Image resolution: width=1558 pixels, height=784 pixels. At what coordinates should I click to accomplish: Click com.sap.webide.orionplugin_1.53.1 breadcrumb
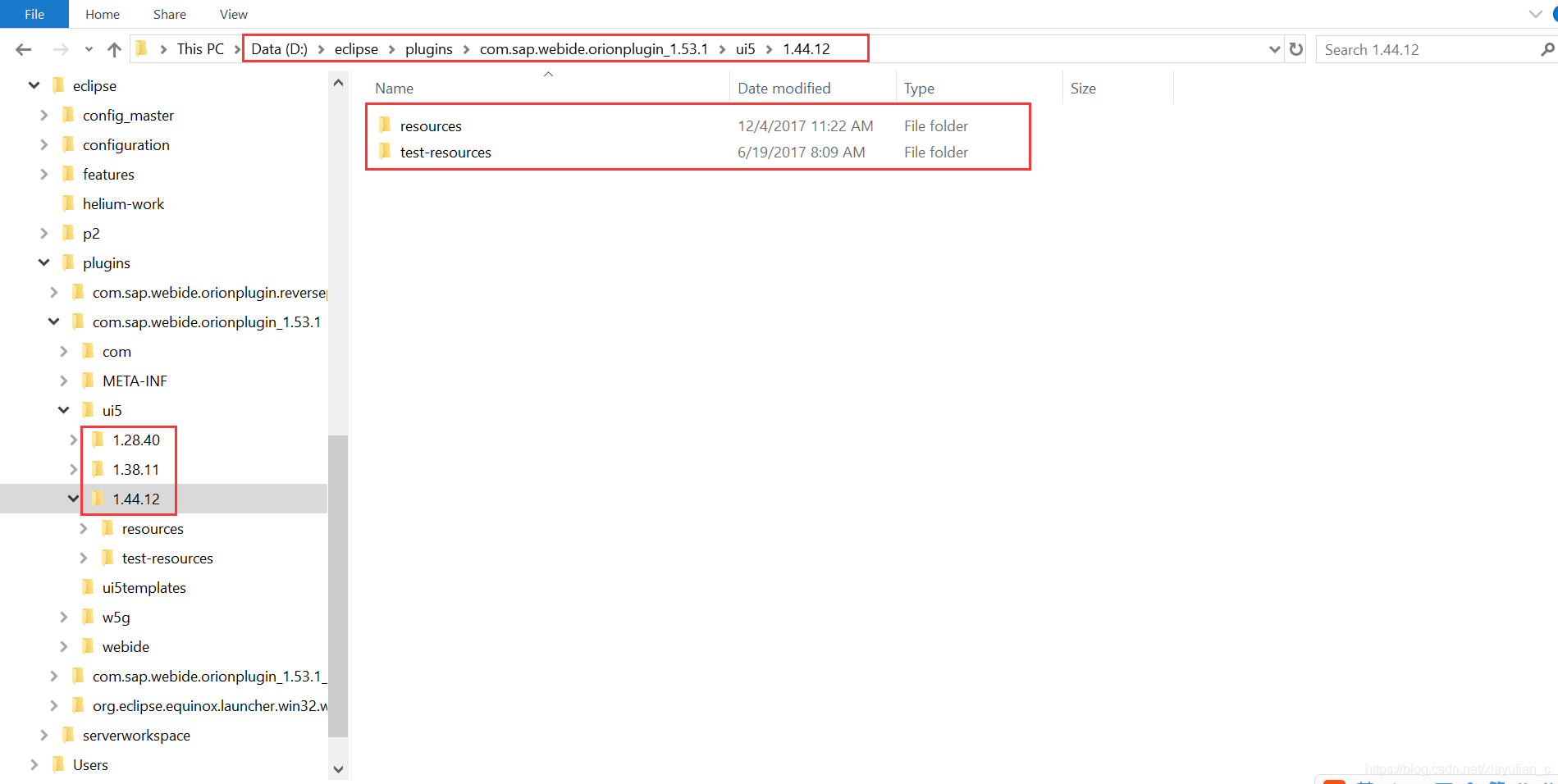tap(594, 49)
